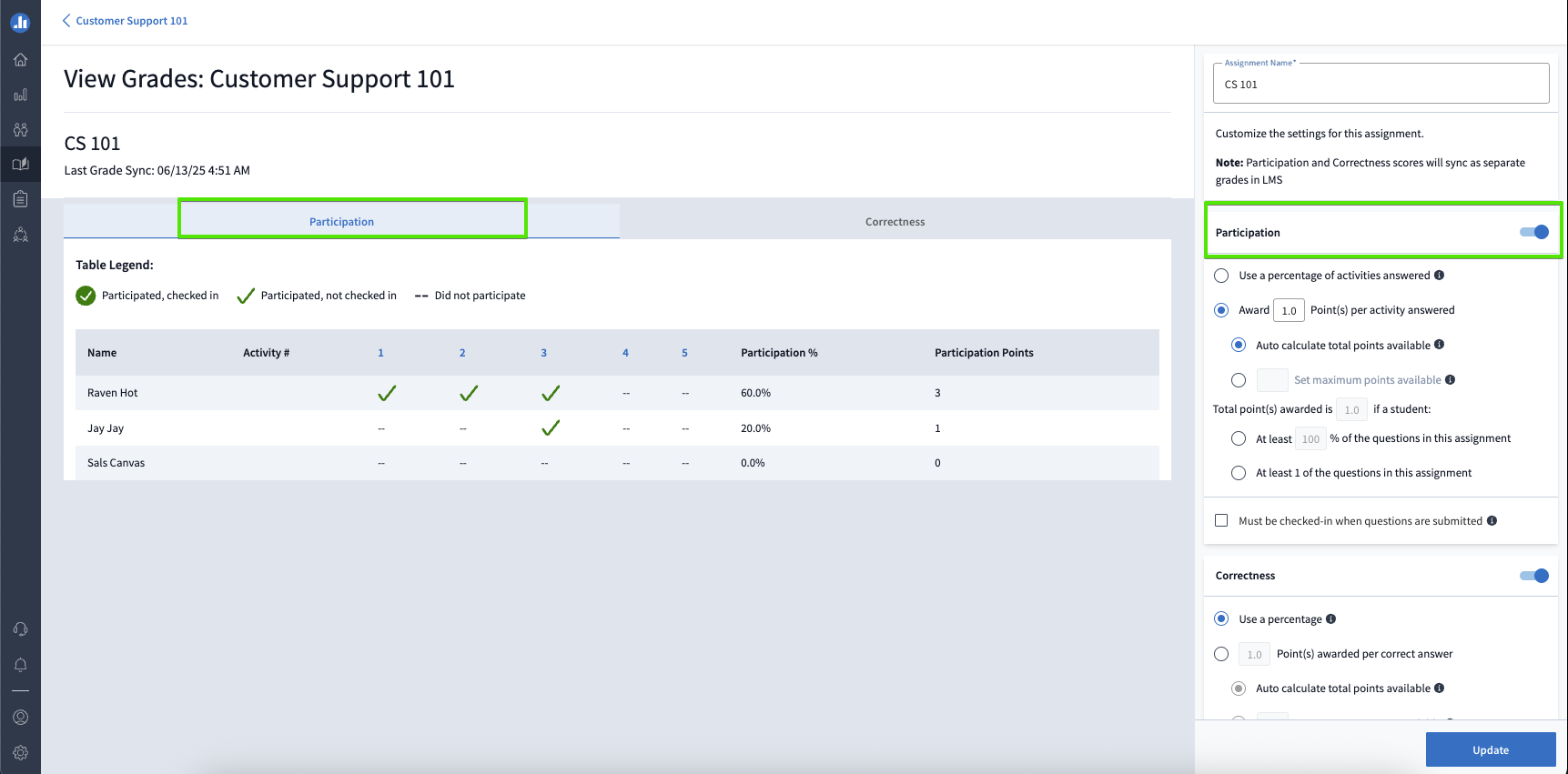This screenshot has width=1568, height=774.
Task: Click the Update button
Action: [x=1491, y=749]
